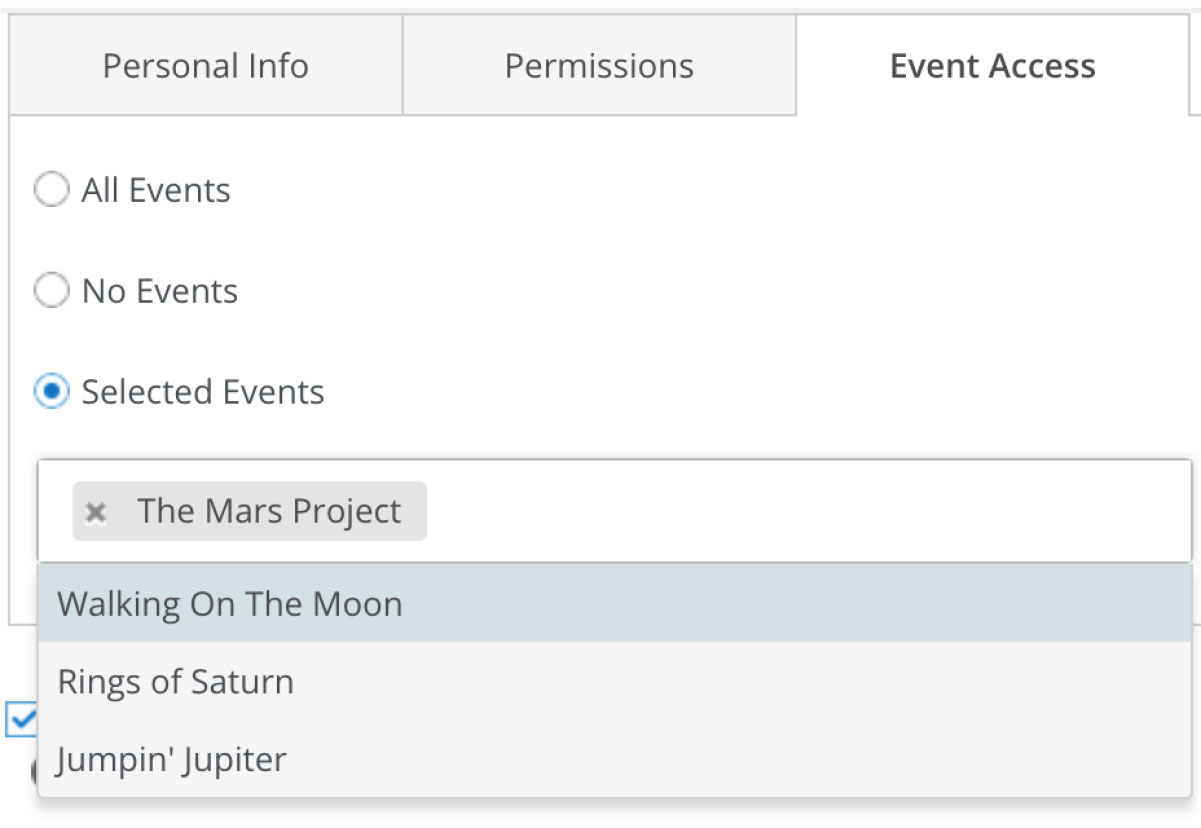Click the highlighted Walking On The Moon entry
1201x828 pixels.
231,603
